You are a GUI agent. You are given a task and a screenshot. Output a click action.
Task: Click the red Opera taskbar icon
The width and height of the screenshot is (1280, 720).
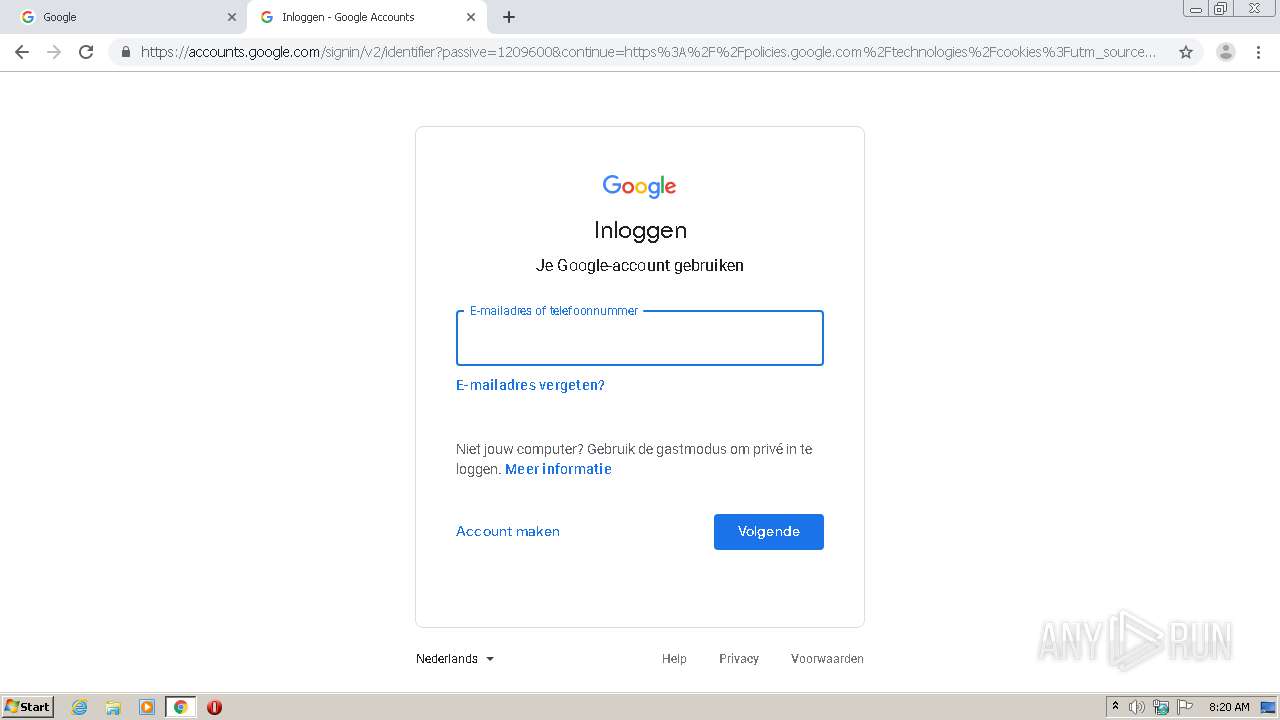coord(214,707)
